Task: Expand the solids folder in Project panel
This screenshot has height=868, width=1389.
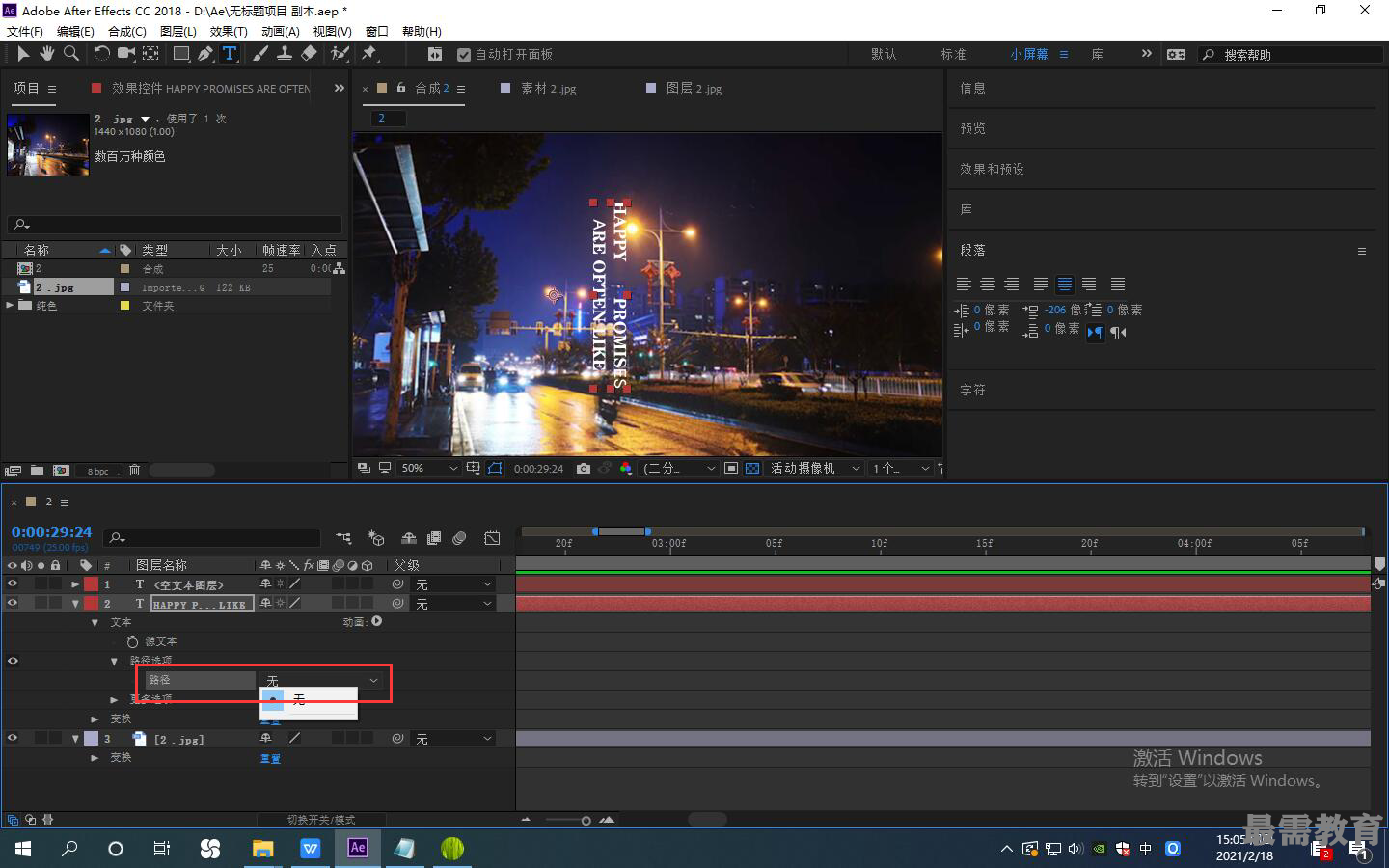Action: (x=11, y=305)
